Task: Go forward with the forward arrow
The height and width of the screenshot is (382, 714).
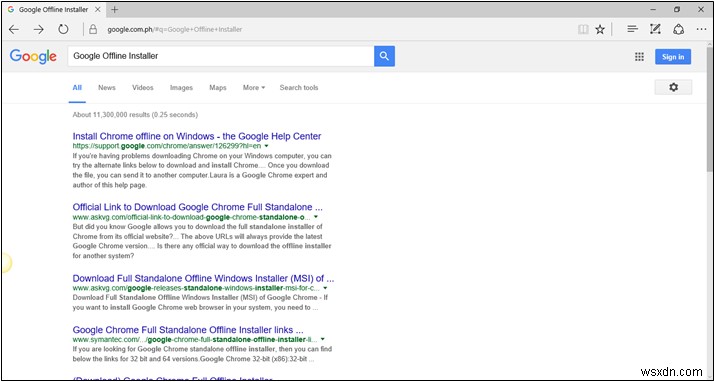Action: pyautogui.click(x=39, y=30)
